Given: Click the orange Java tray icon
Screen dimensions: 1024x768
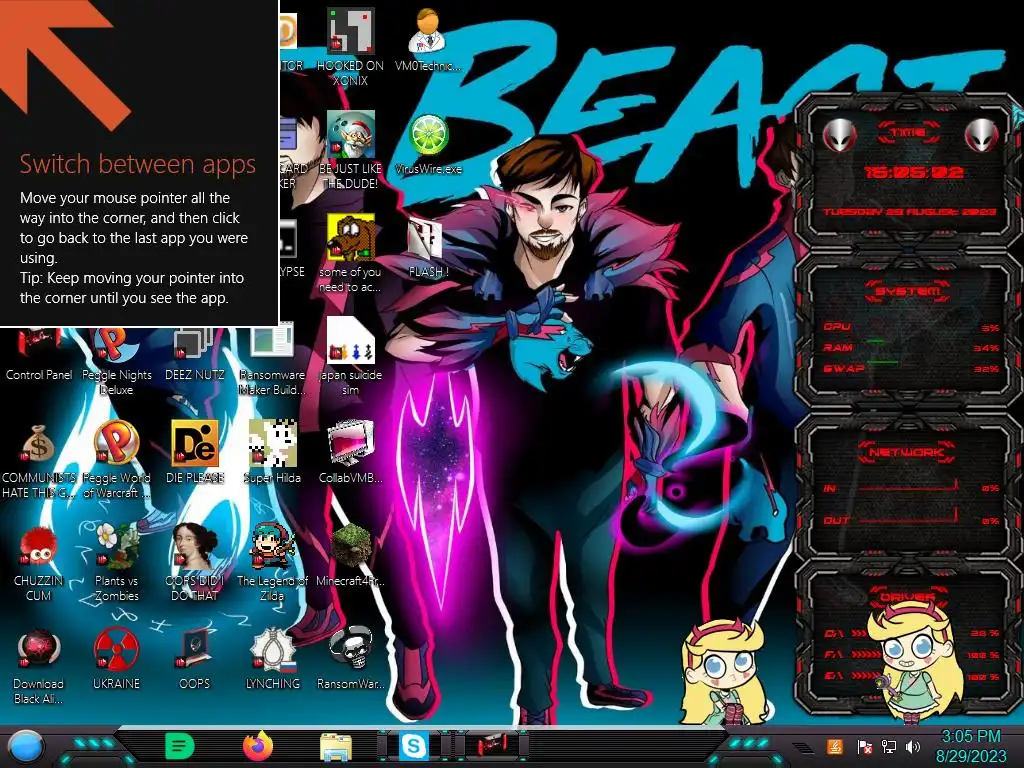Looking at the screenshot, I should tap(834, 746).
